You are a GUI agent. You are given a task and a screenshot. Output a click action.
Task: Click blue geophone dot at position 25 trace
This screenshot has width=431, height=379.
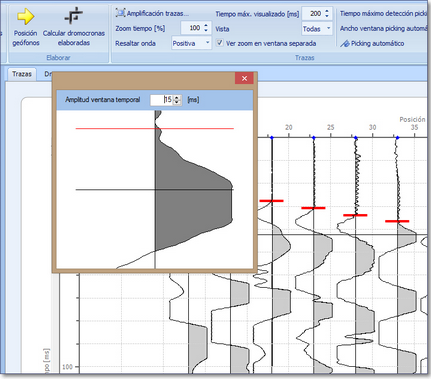(313, 138)
